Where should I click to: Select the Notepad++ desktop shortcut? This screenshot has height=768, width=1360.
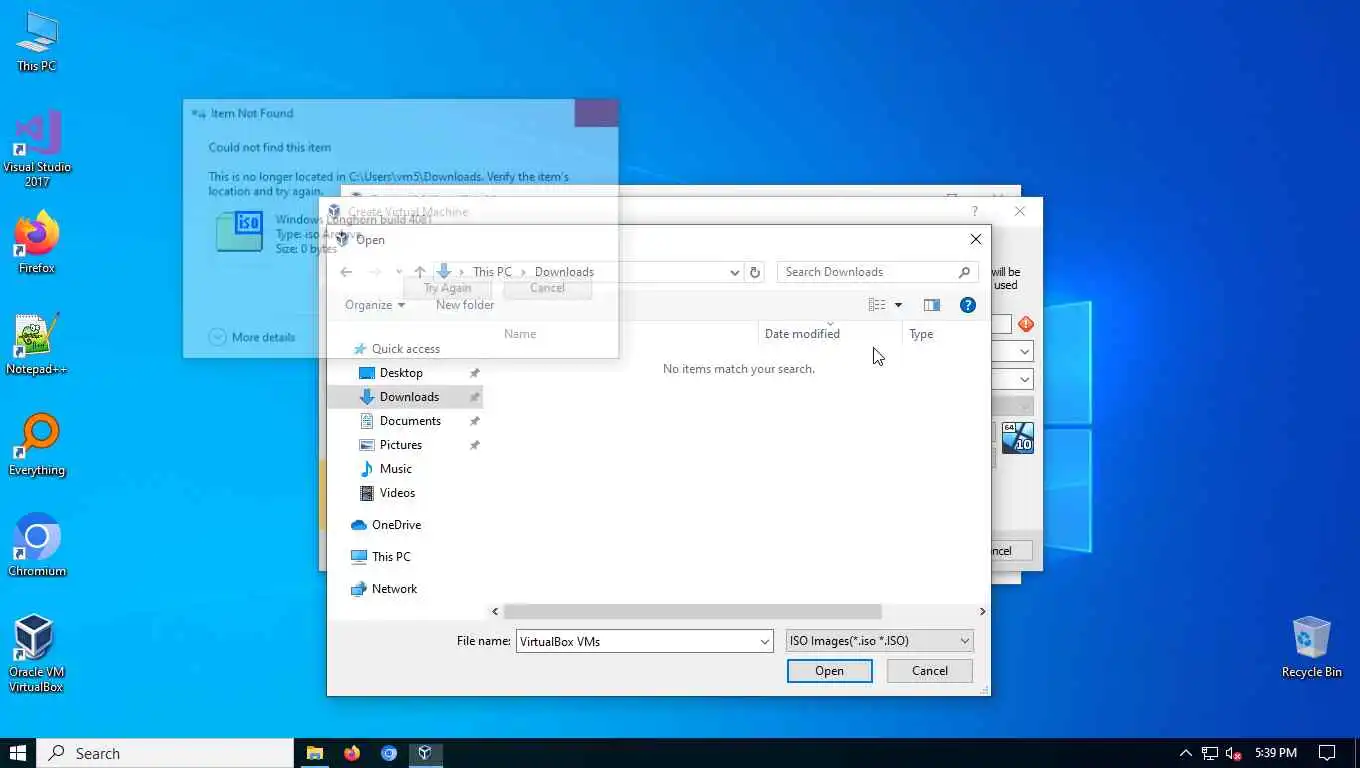tap(37, 344)
